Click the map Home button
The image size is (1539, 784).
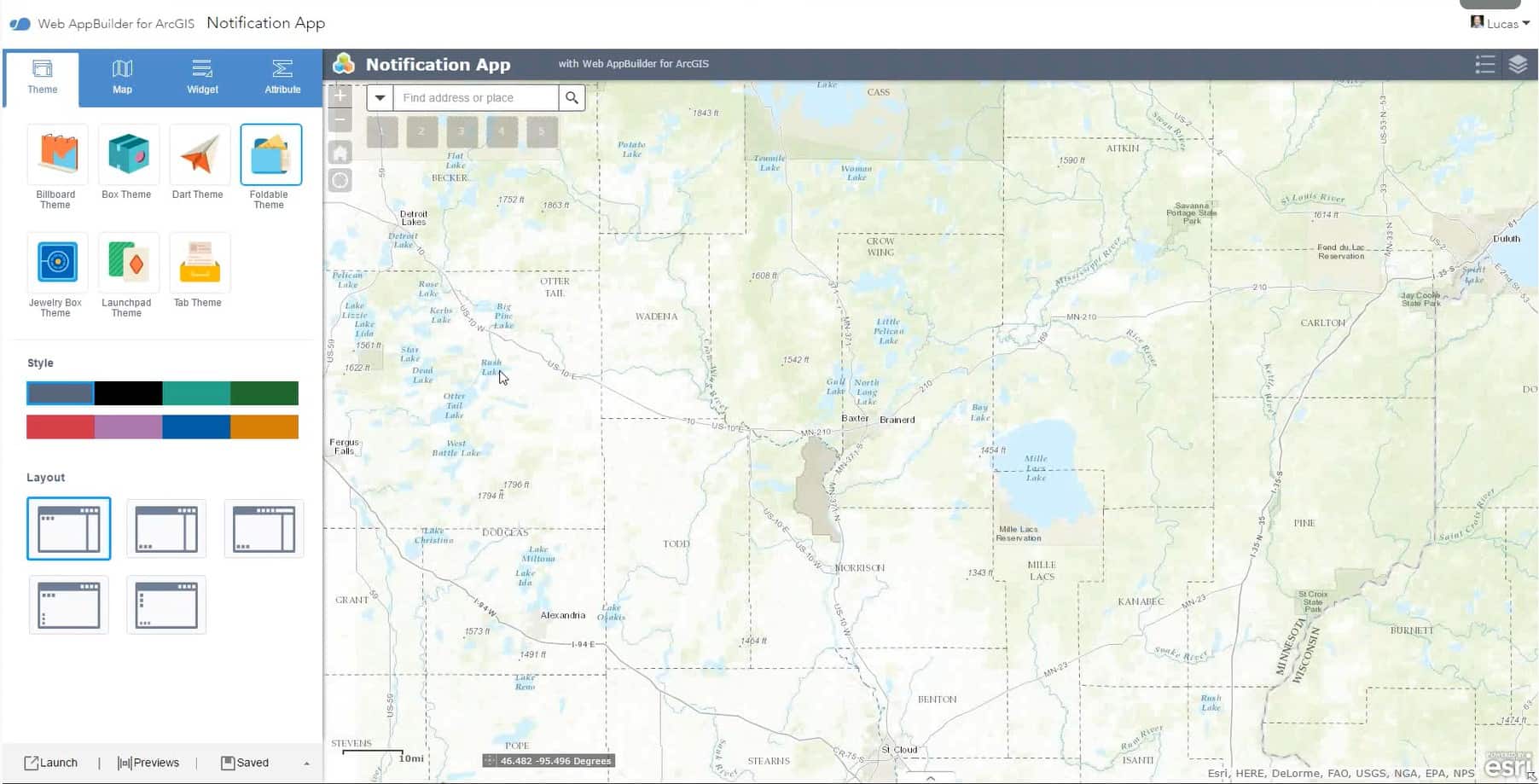point(340,153)
